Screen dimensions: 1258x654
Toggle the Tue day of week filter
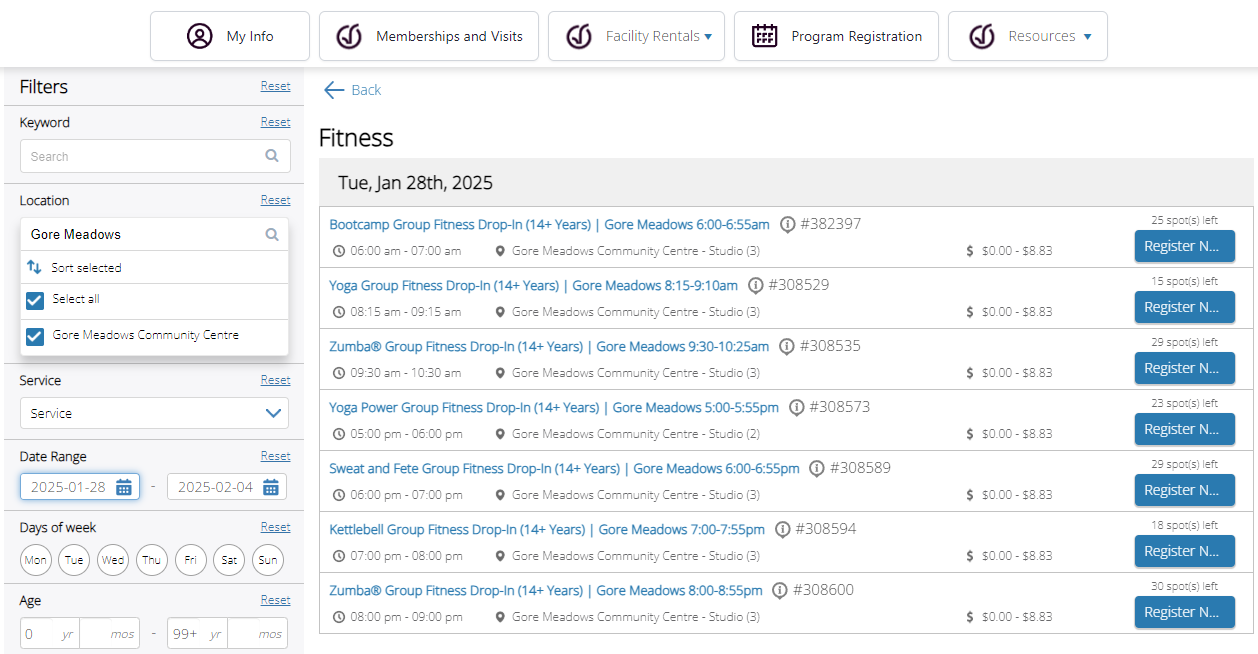74,560
